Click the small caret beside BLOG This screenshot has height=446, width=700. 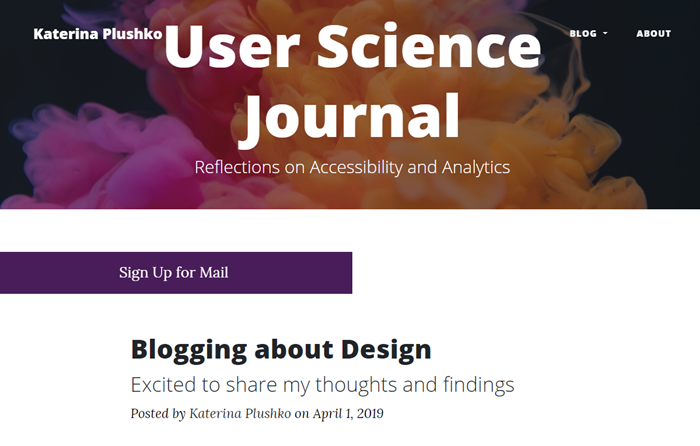point(605,33)
